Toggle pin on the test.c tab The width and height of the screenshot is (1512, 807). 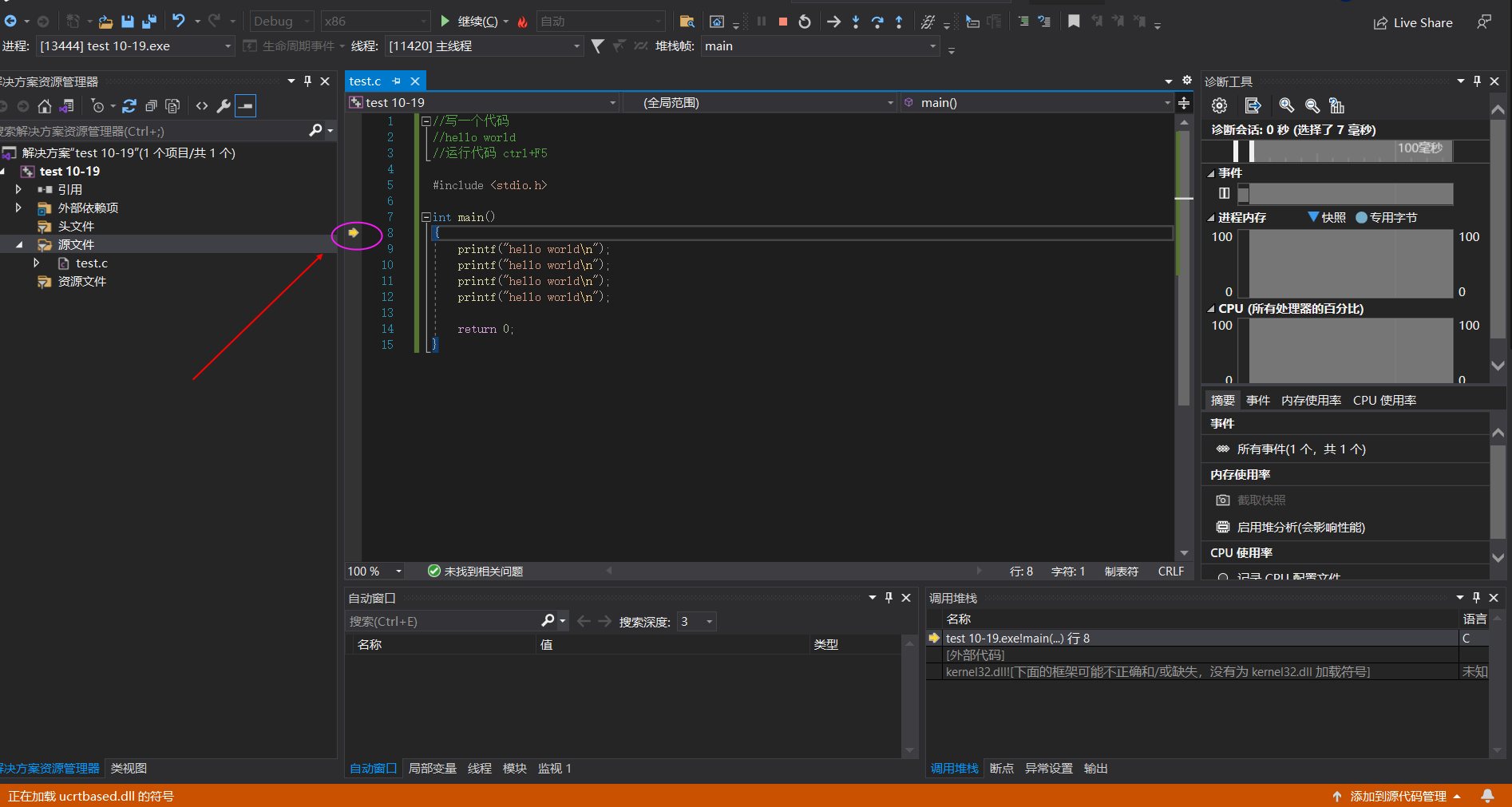coord(396,81)
